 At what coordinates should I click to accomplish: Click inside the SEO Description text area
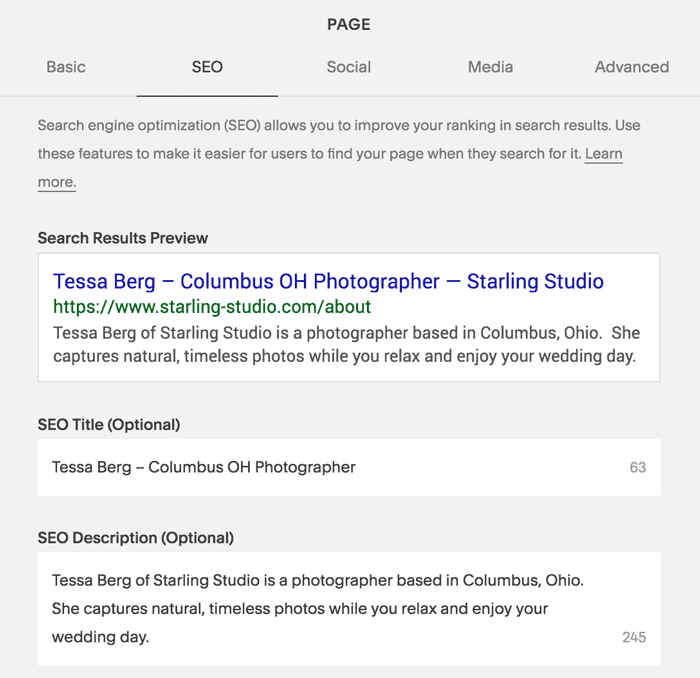(x=349, y=609)
